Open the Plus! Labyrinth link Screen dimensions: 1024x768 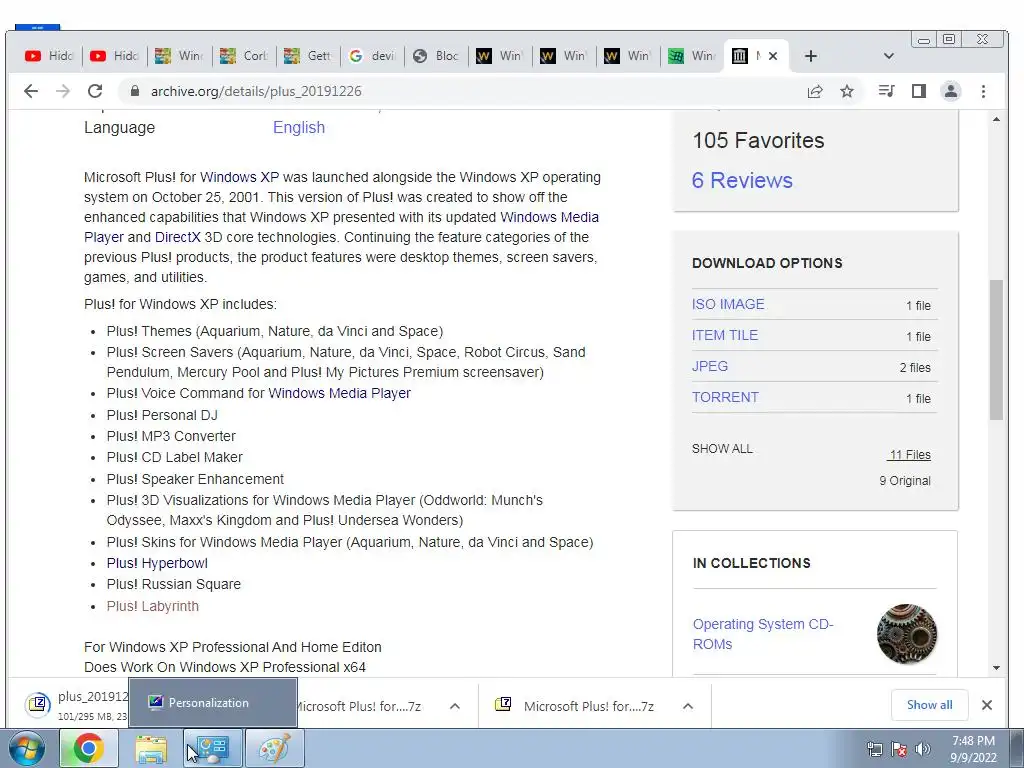click(x=153, y=606)
